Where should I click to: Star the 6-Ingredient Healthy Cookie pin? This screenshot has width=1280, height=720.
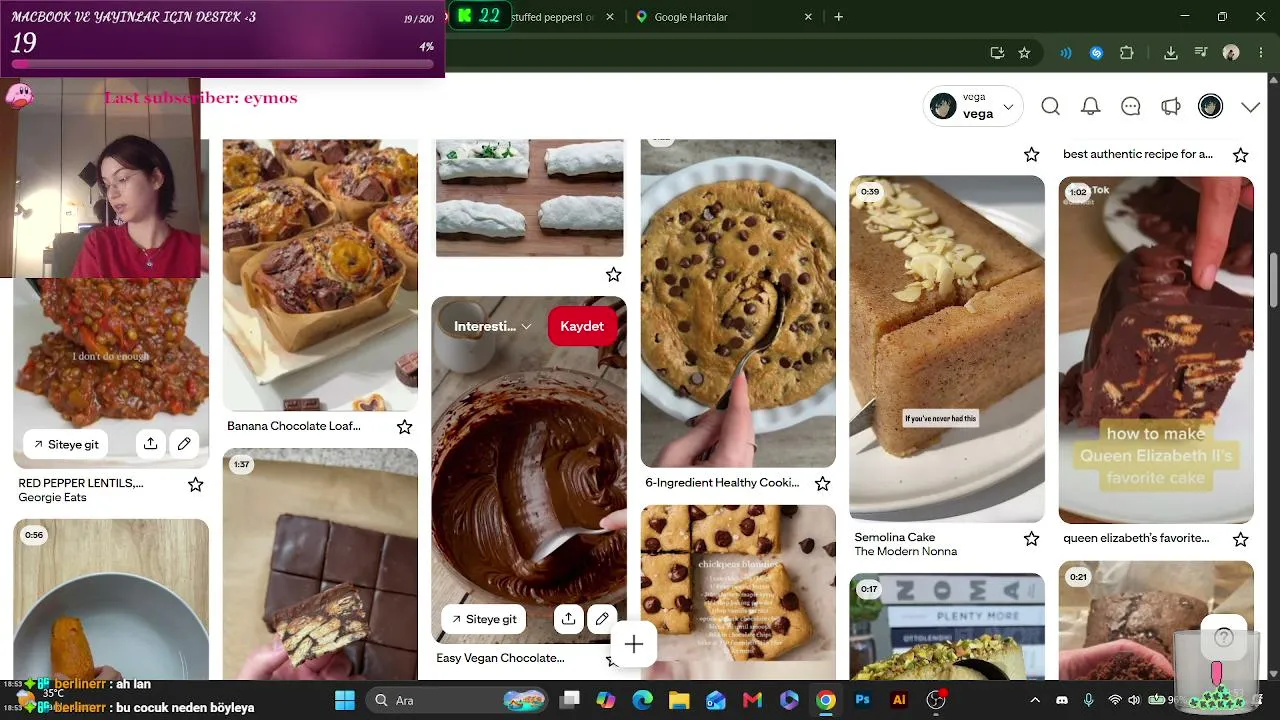tap(823, 484)
